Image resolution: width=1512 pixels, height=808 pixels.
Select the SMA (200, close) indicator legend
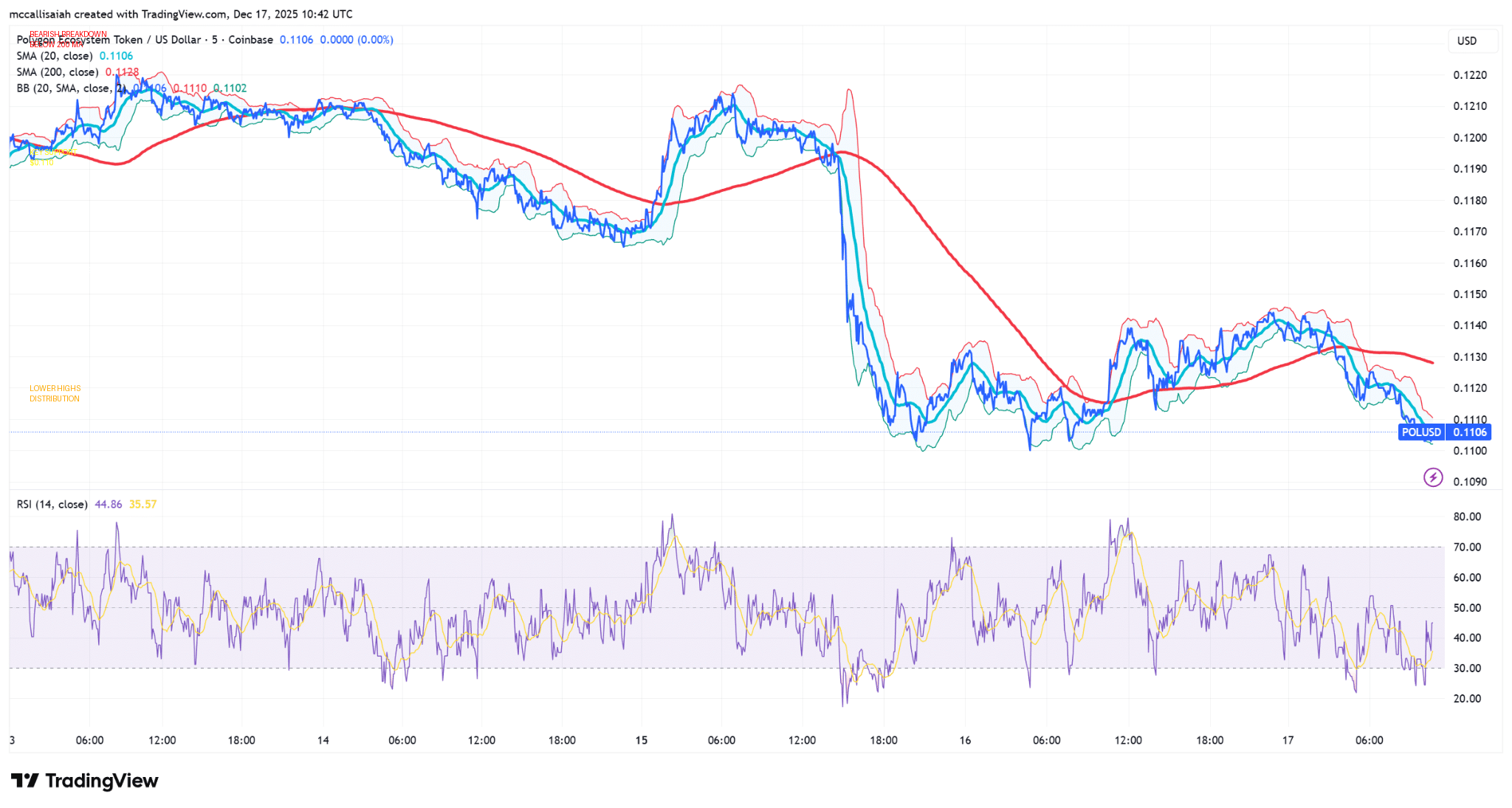tap(58, 72)
